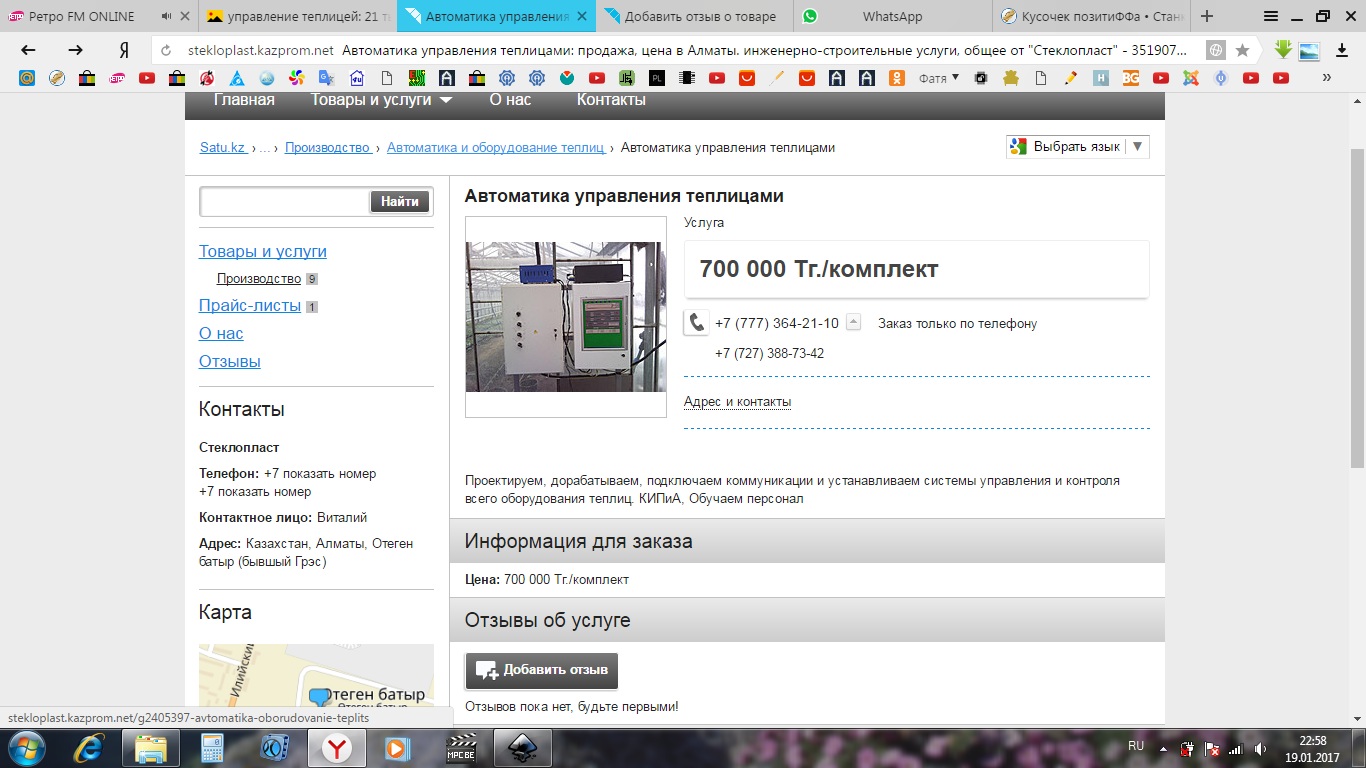
Task: Open Отзывы sidebar link
Action: (230, 362)
